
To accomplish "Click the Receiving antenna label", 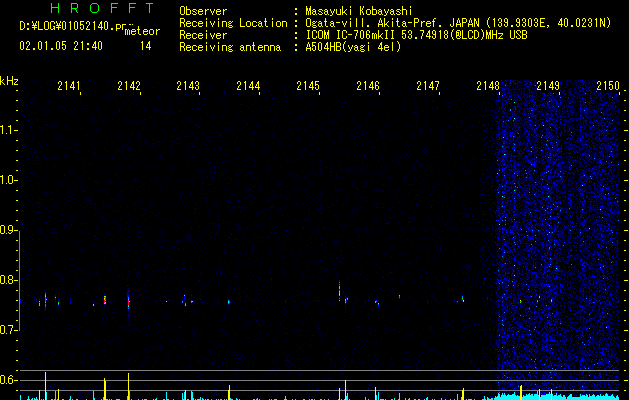I will [230, 47].
